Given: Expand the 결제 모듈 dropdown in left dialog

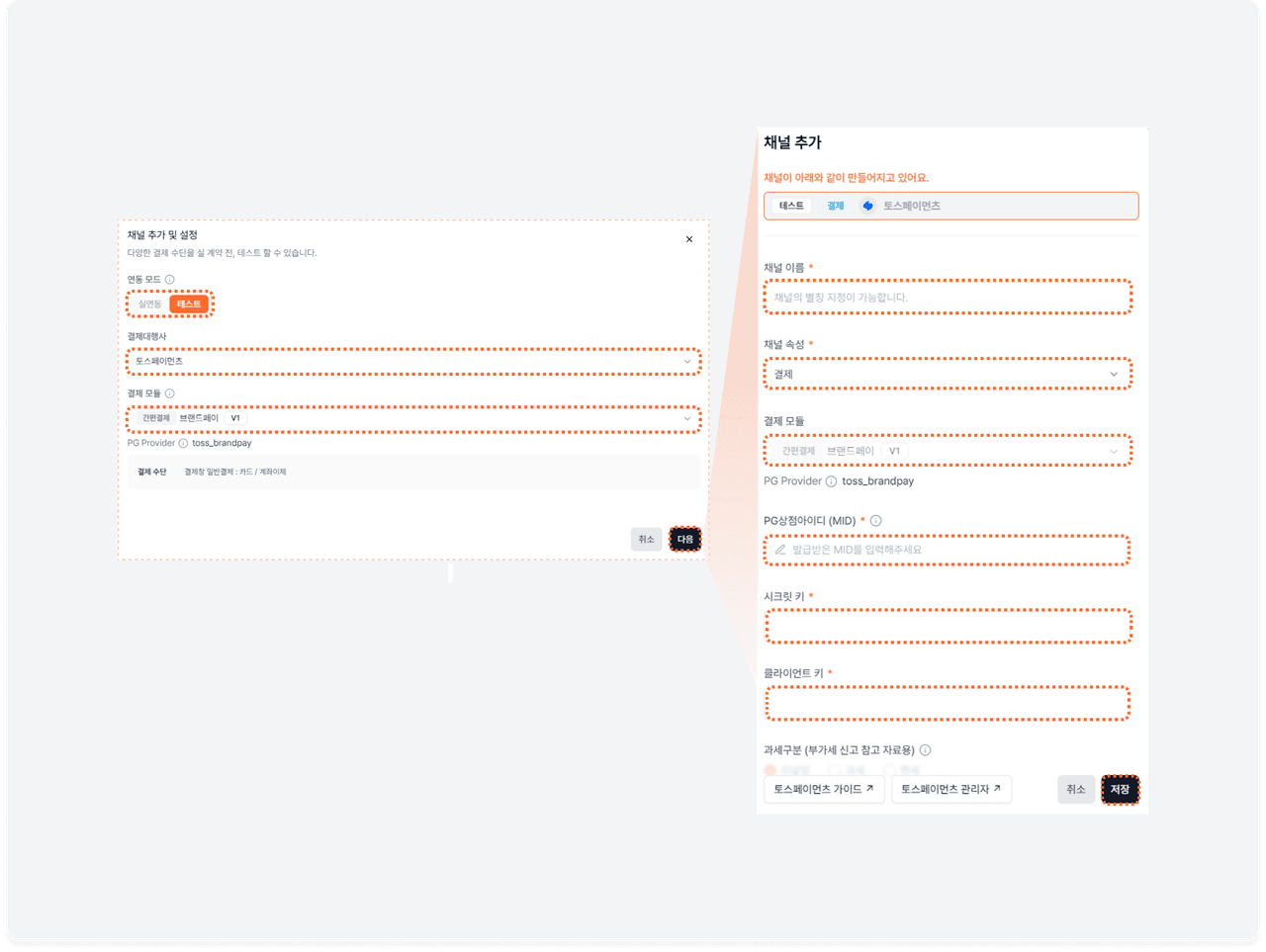Looking at the screenshot, I should pyautogui.click(x=413, y=419).
